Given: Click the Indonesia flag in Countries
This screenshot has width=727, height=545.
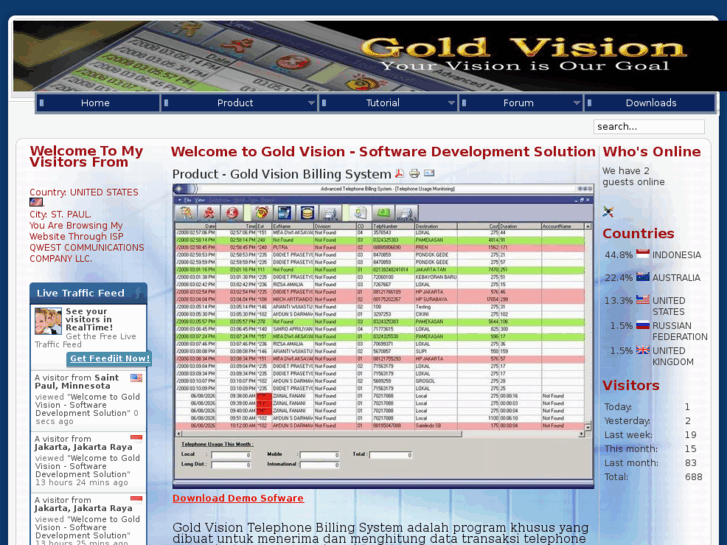Looking at the screenshot, I should point(643,254).
